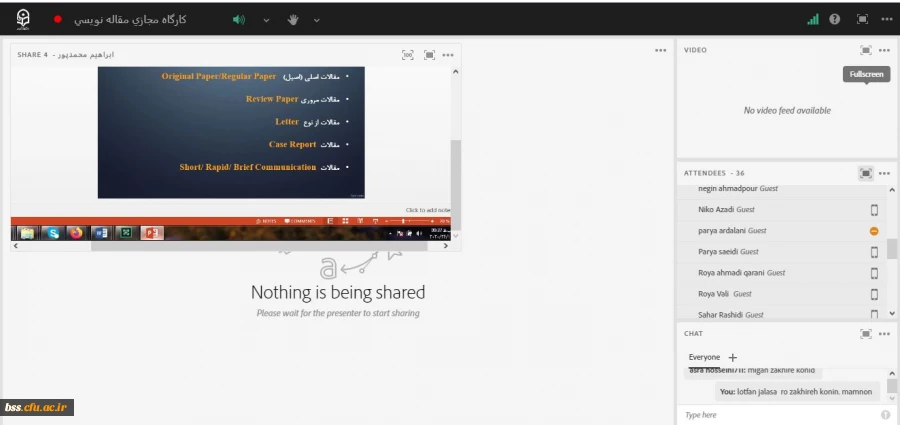Click the red recording indicator dot
The image size is (900, 425).
click(57, 19)
